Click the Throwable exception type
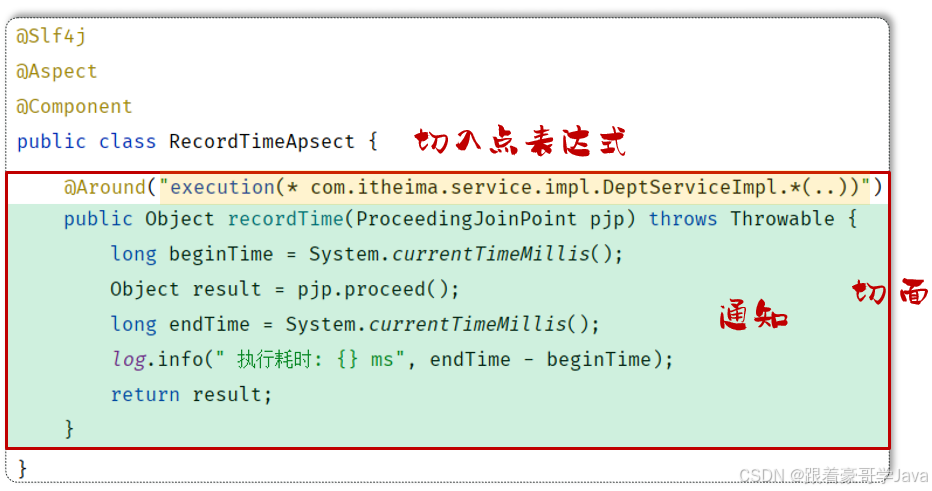 [x=782, y=219]
